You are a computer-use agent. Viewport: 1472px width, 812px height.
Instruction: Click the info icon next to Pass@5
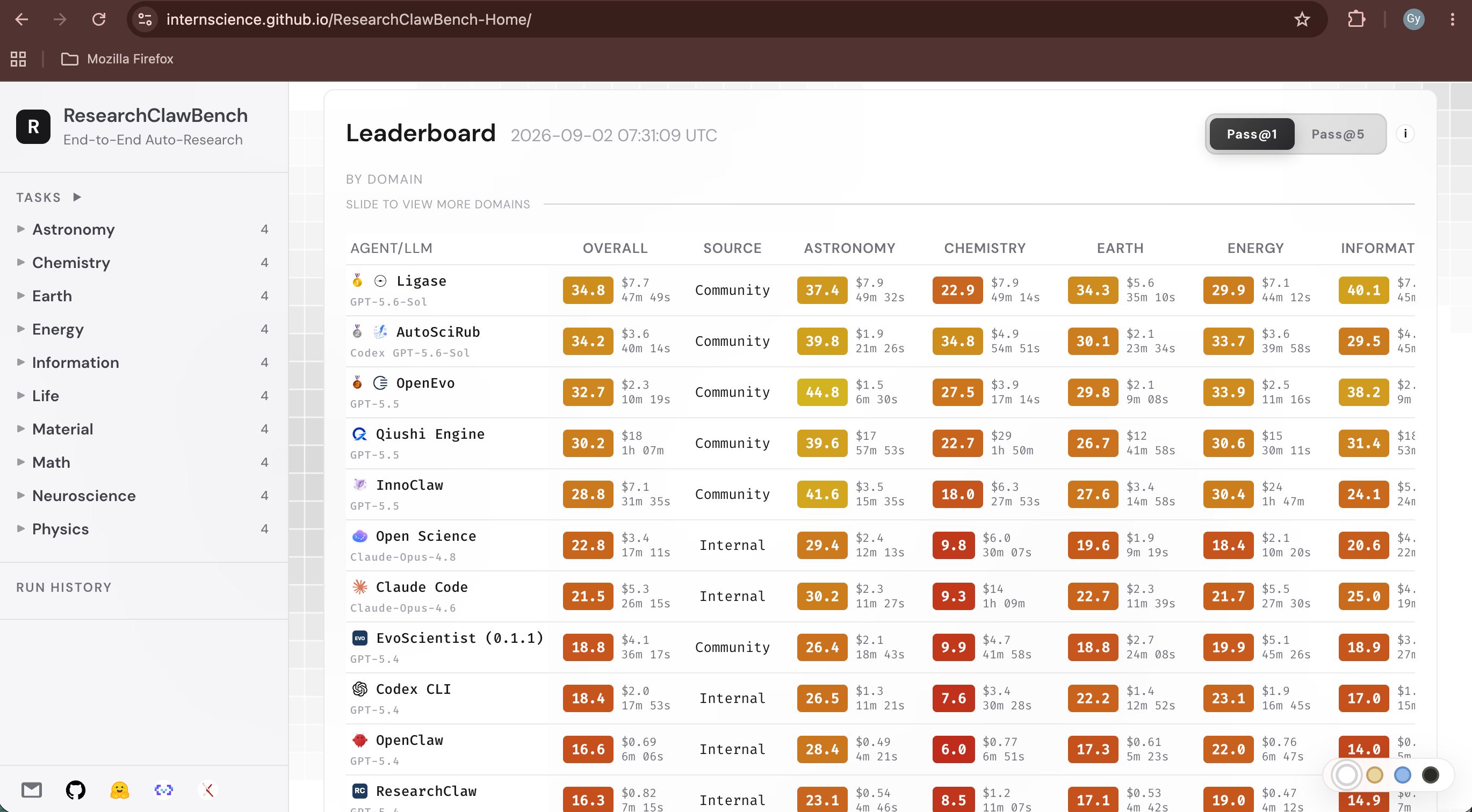tap(1405, 134)
